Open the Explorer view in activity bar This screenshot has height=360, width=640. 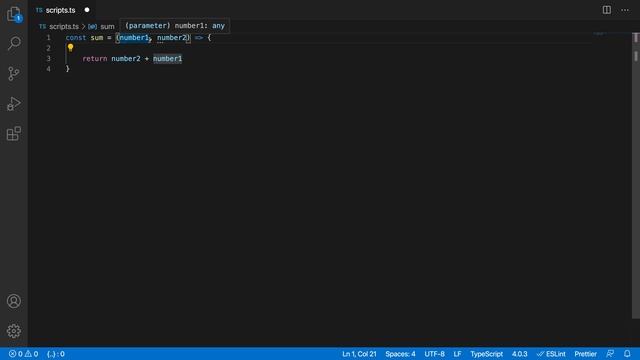coord(14,14)
